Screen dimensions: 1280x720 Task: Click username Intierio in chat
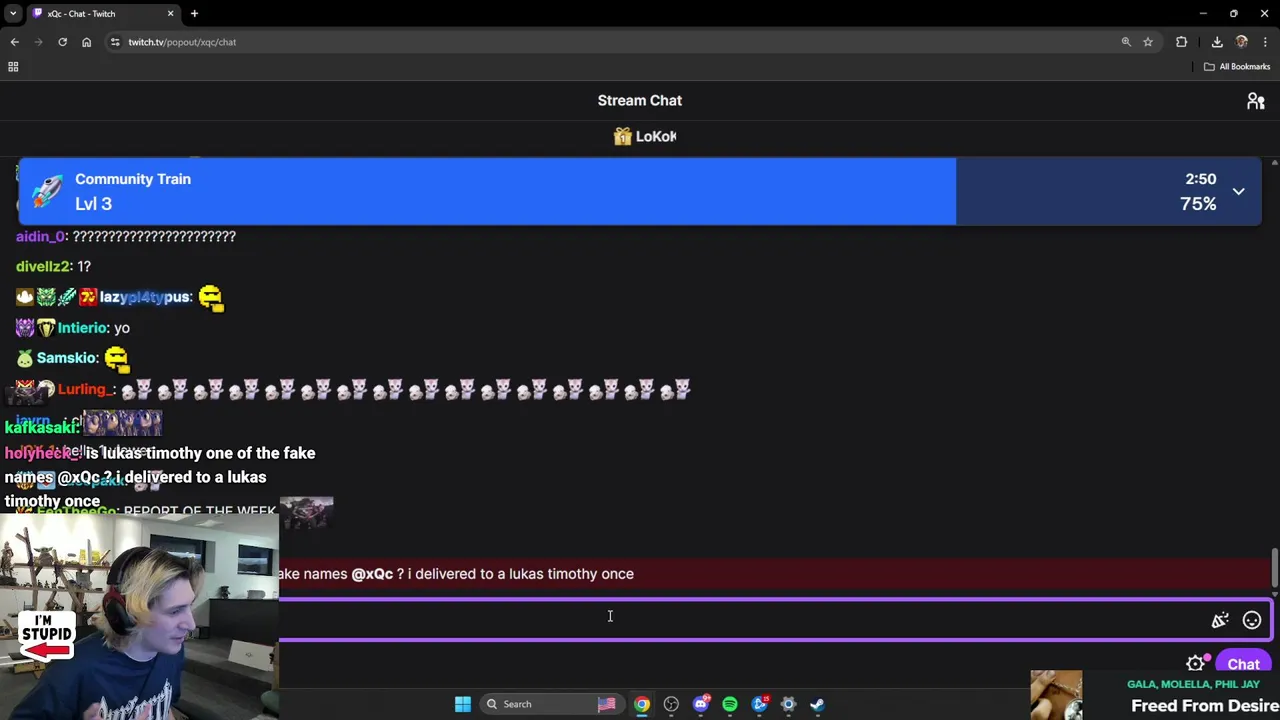tap(82, 327)
